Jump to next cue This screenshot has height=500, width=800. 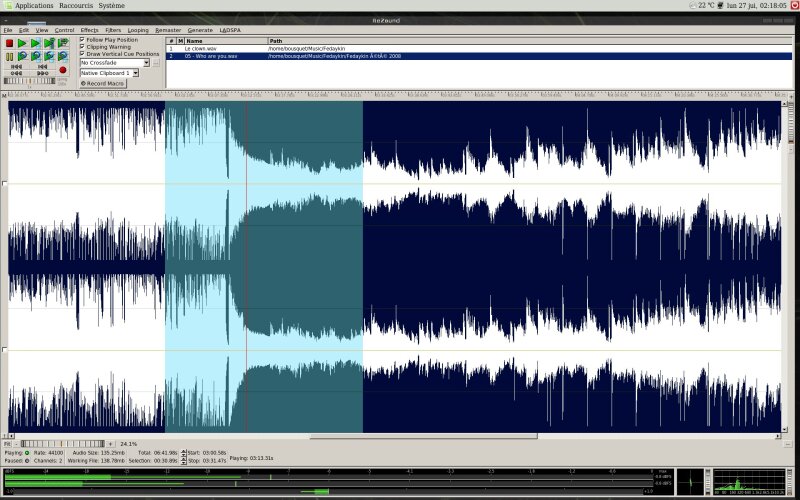42,73
